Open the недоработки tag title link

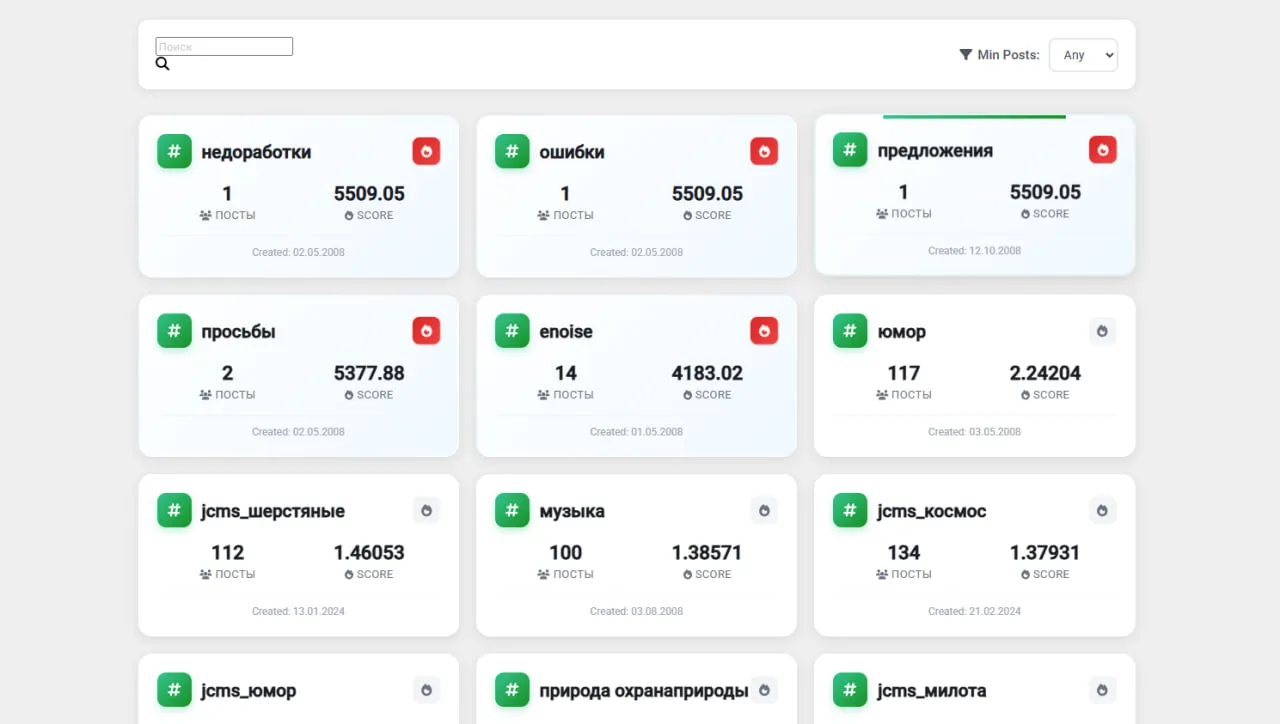(256, 152)
